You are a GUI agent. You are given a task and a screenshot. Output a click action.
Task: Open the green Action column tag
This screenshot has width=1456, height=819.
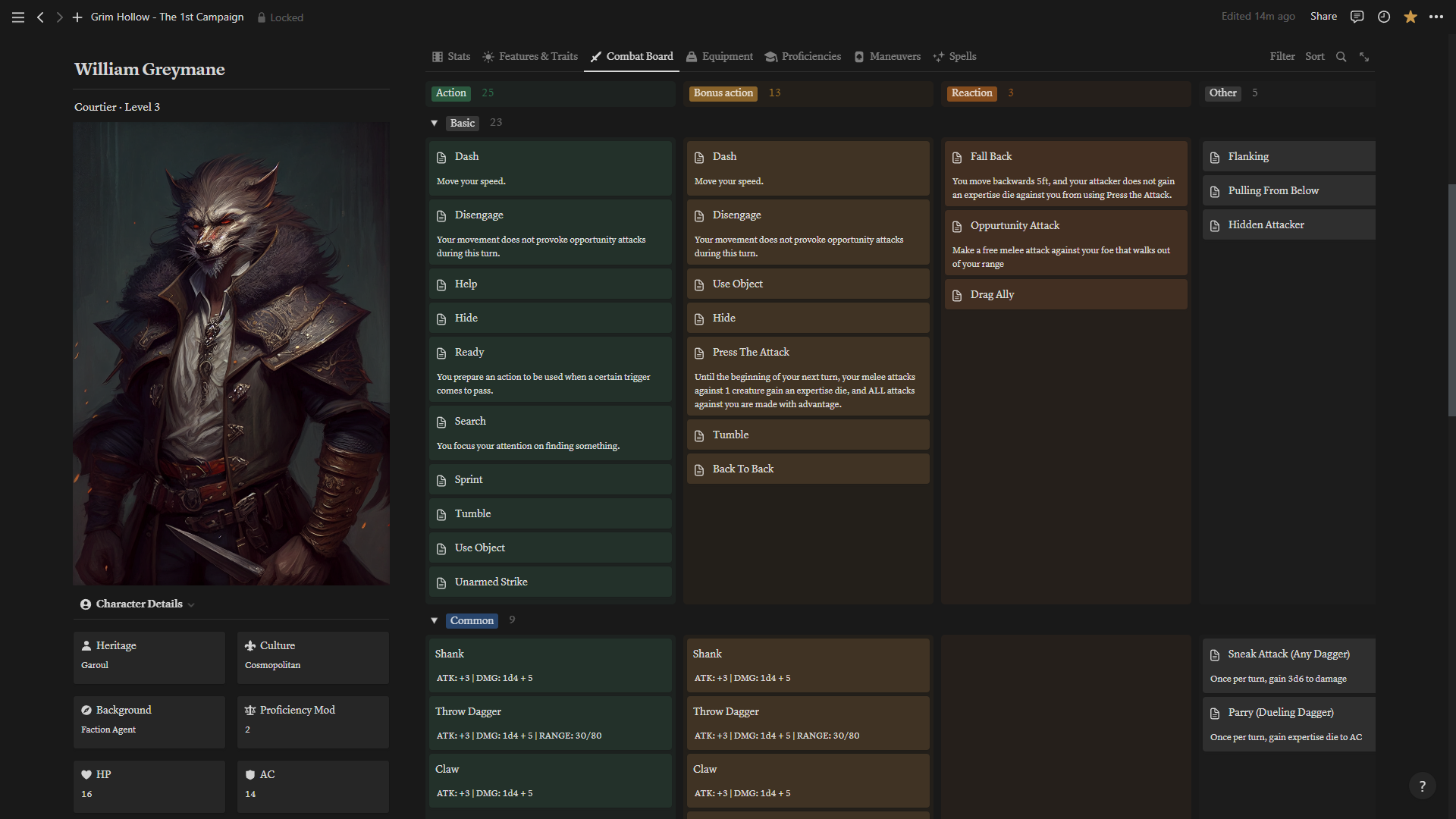tap(450, 93)
